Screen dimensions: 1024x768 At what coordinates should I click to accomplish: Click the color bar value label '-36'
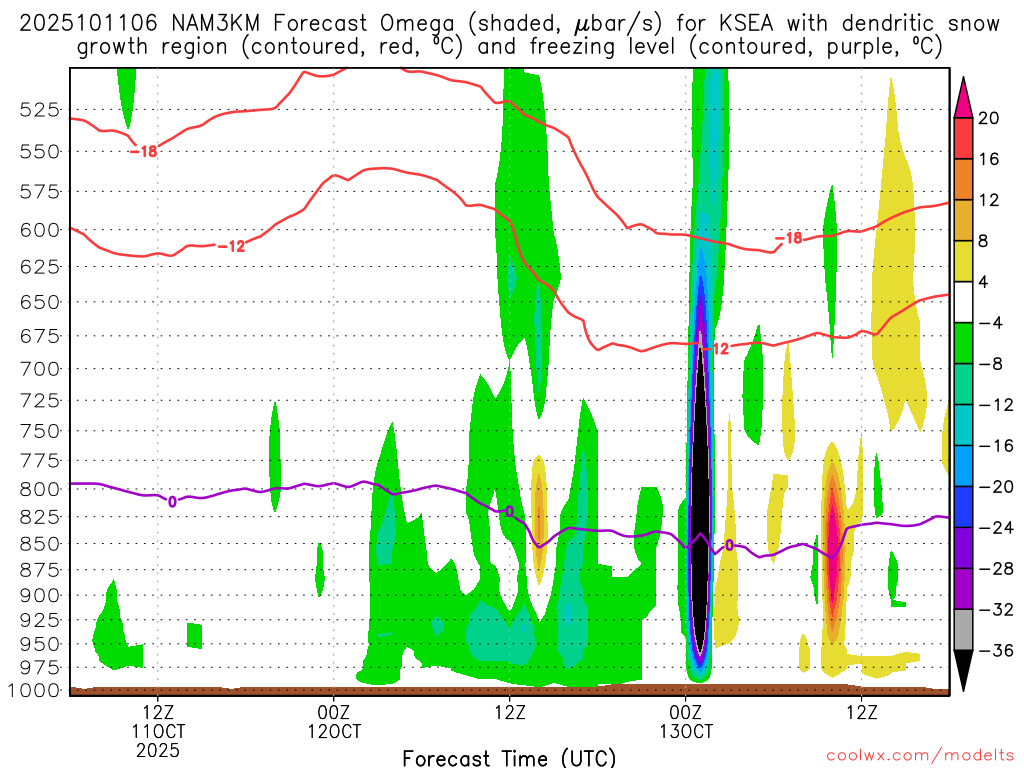point(995,650)
